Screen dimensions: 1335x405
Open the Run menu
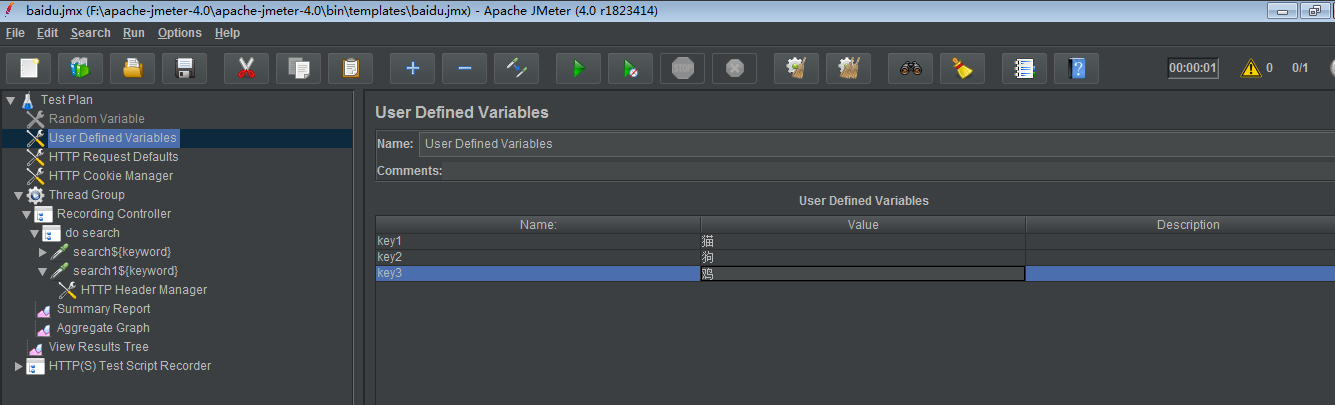134,33
